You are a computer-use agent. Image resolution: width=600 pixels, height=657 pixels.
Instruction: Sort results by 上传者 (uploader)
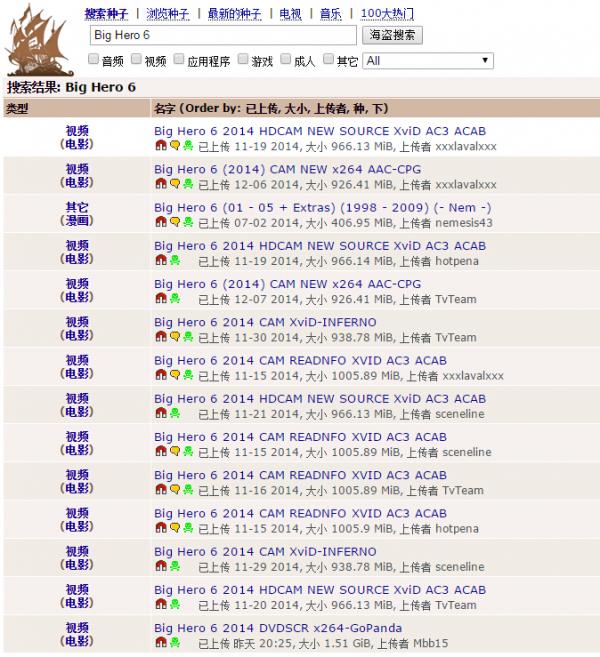(x=330, y=109)
